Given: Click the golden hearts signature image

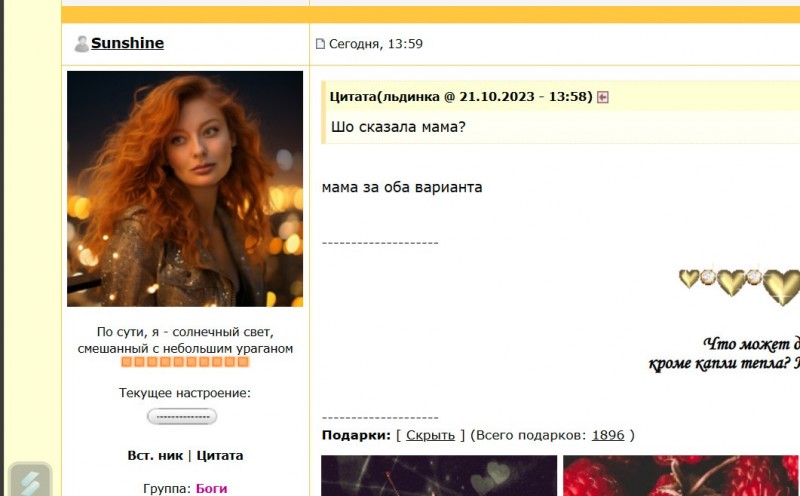Looking at the screenshot, I should [x=739, y=283].
